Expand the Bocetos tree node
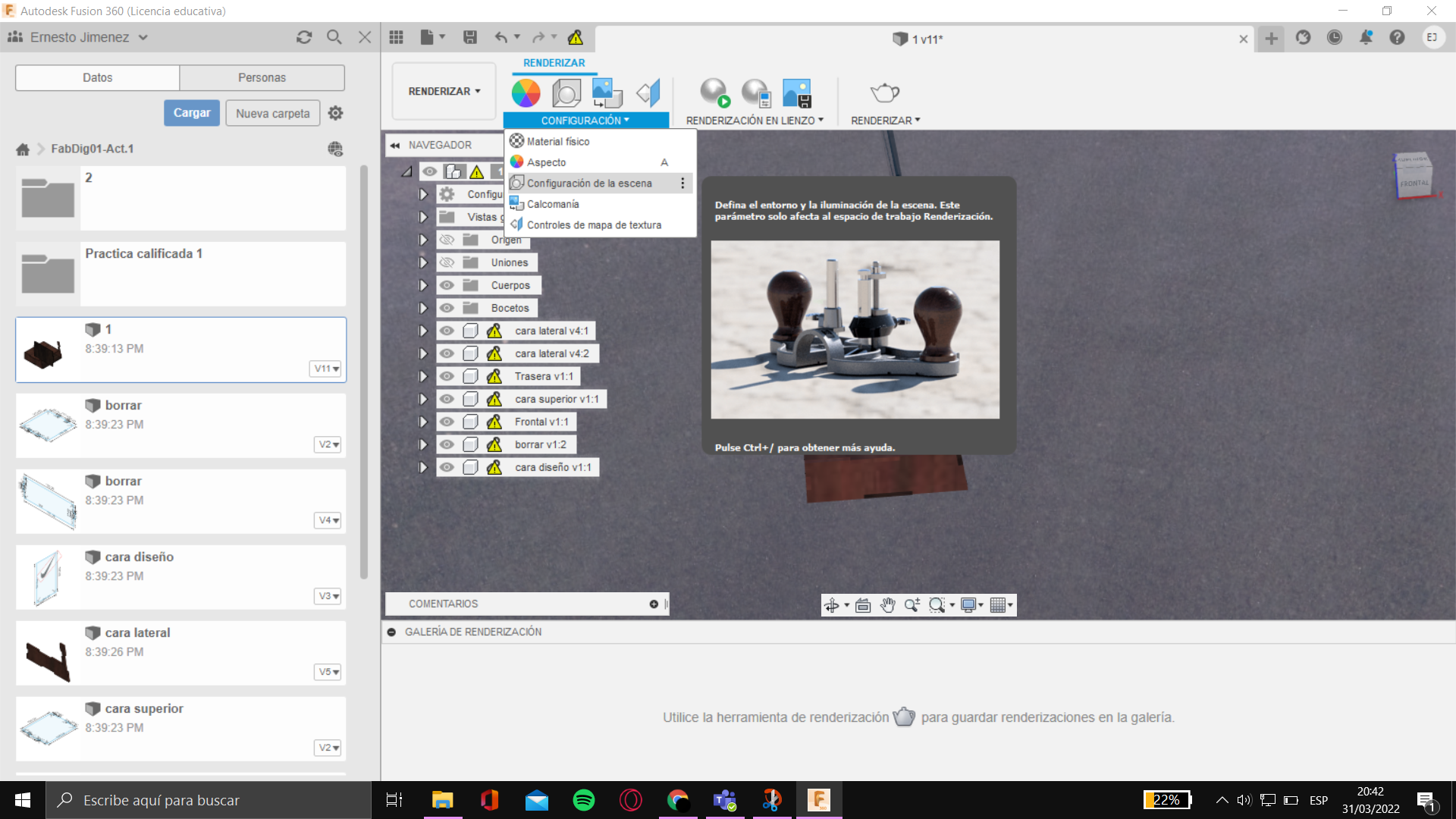Image resolution: width=1456 pixels, height=819 pixels. tap(423, 308)
